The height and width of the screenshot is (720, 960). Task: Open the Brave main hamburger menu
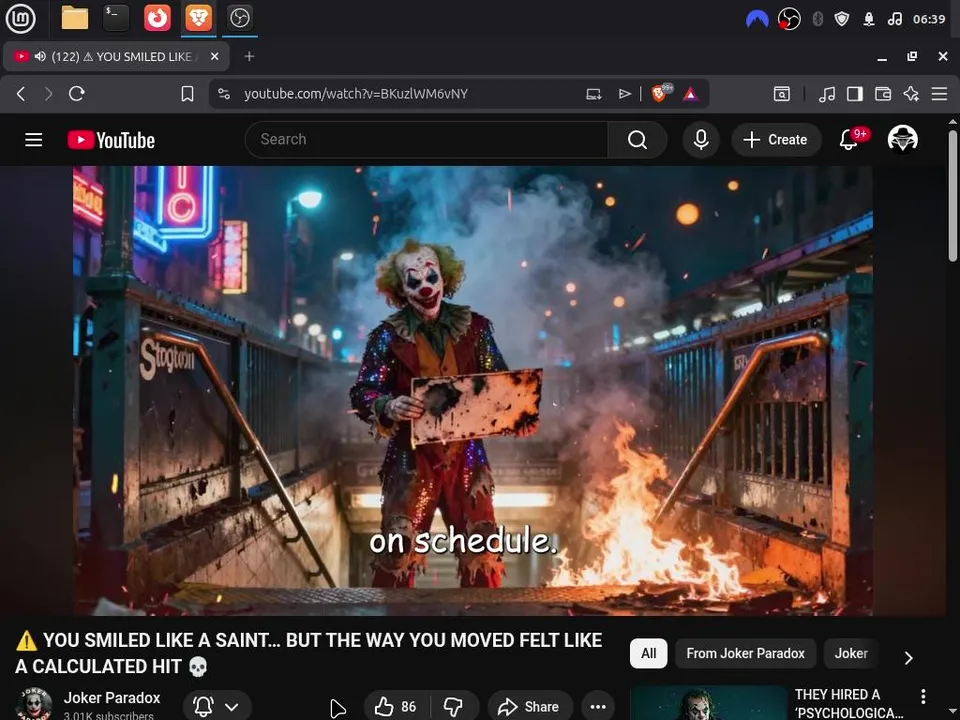pyautogui.click(x=939, y=94)
